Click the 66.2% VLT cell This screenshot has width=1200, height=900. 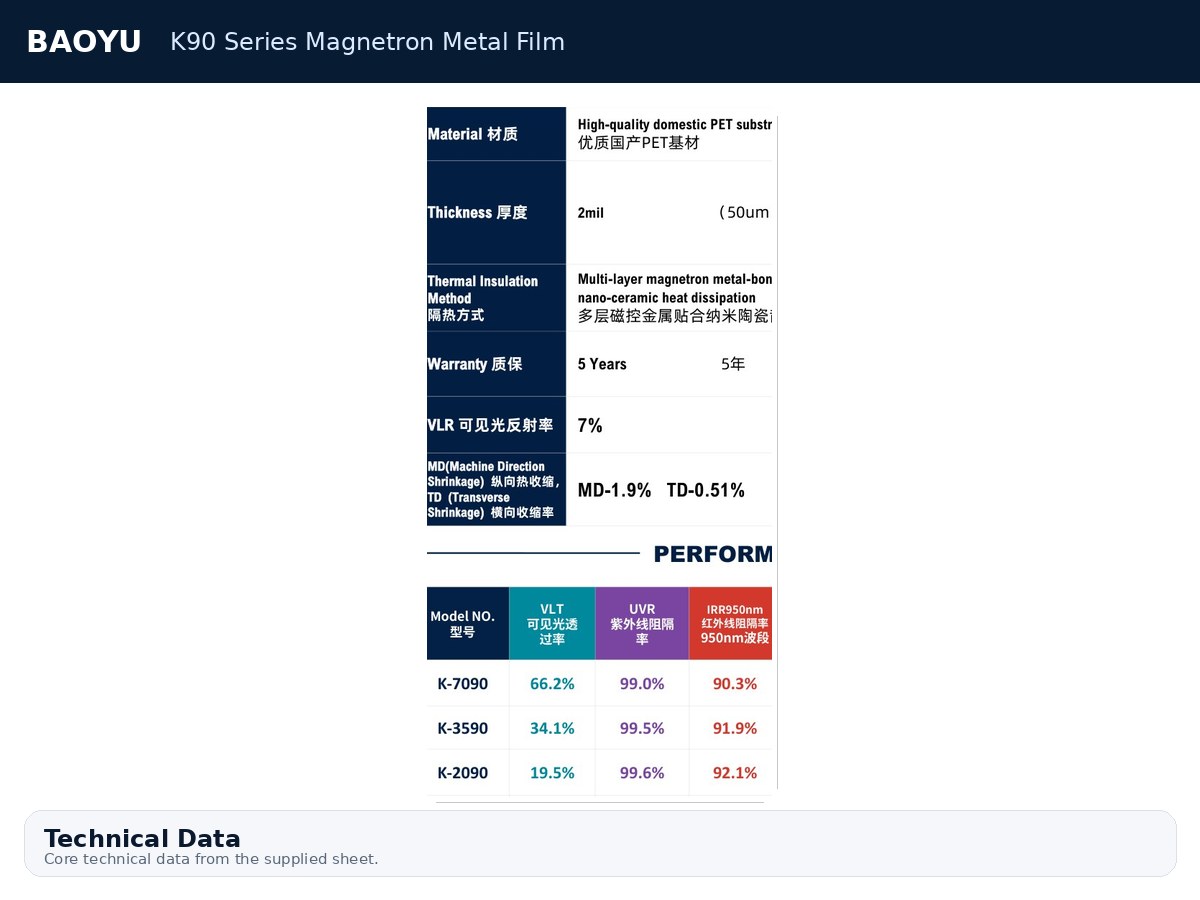552,684
